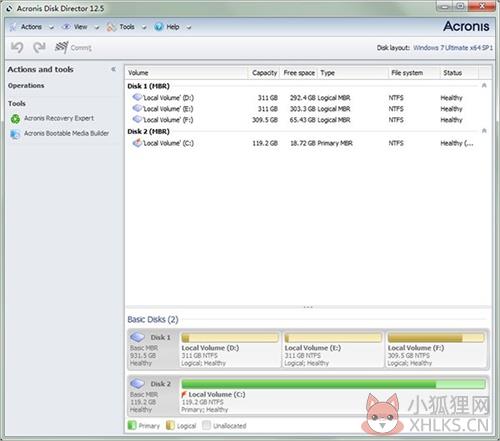Click the Redo arrow icon

39,48
